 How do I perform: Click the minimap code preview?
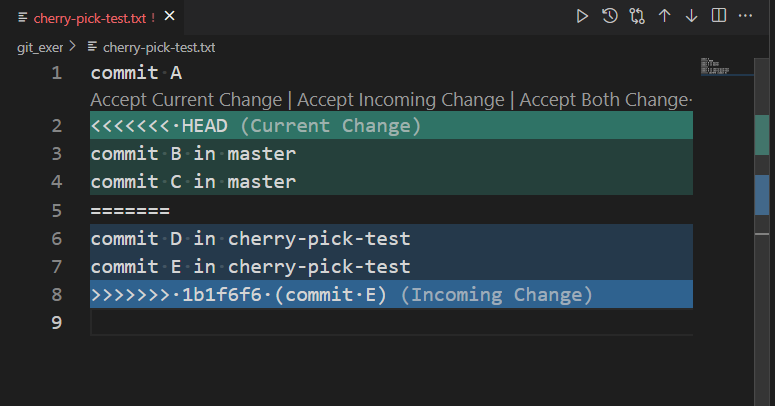[715, 66]
